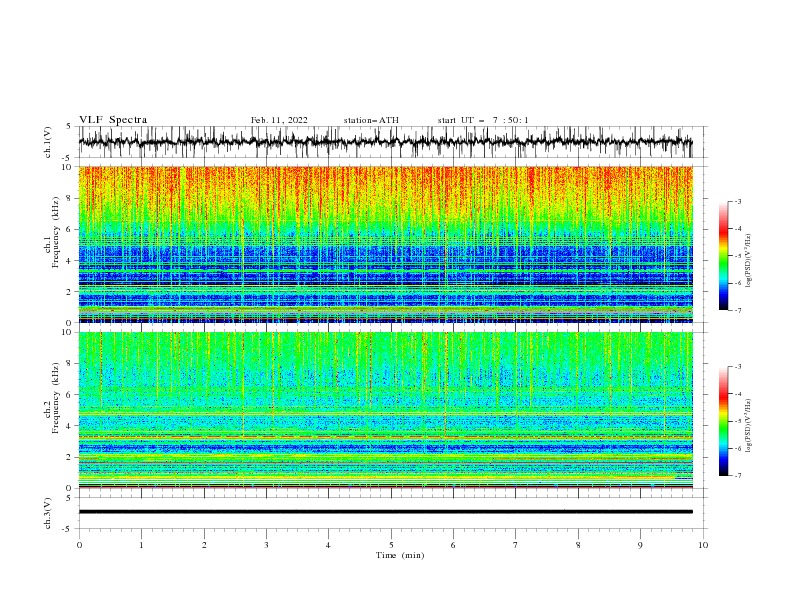Click time axis tick label "7"
This screenshot has width=792, height=612.
[x=516, y=545]
